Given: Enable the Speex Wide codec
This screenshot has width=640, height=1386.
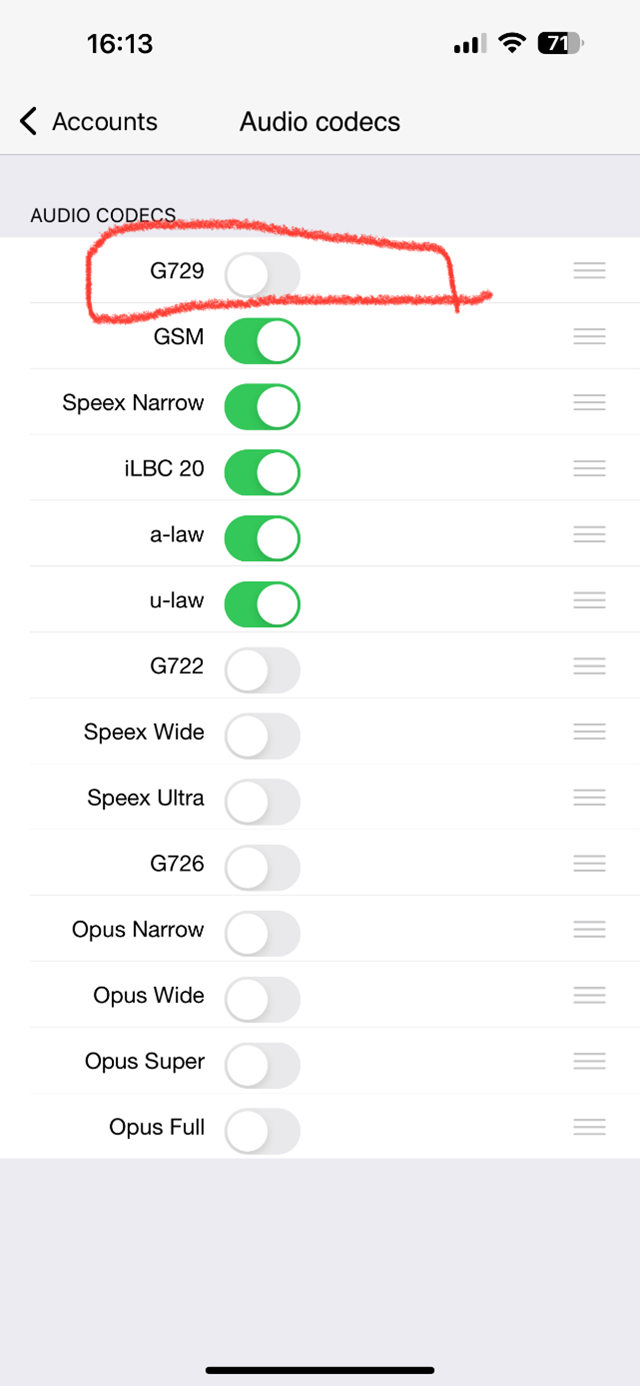Looking at the screenshot, I should coord(262,736).
